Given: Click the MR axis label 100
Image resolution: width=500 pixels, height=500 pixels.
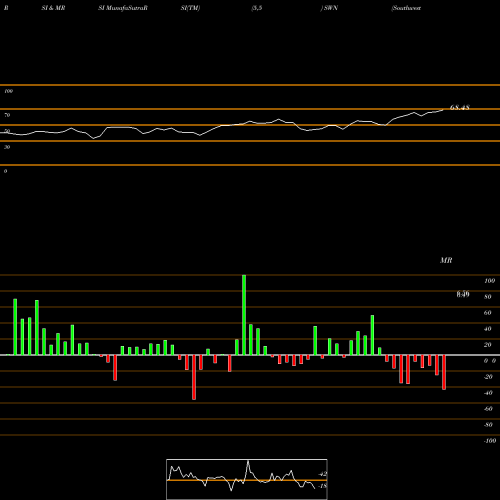Looking at the screenshot, I should (x=489, y=281).
